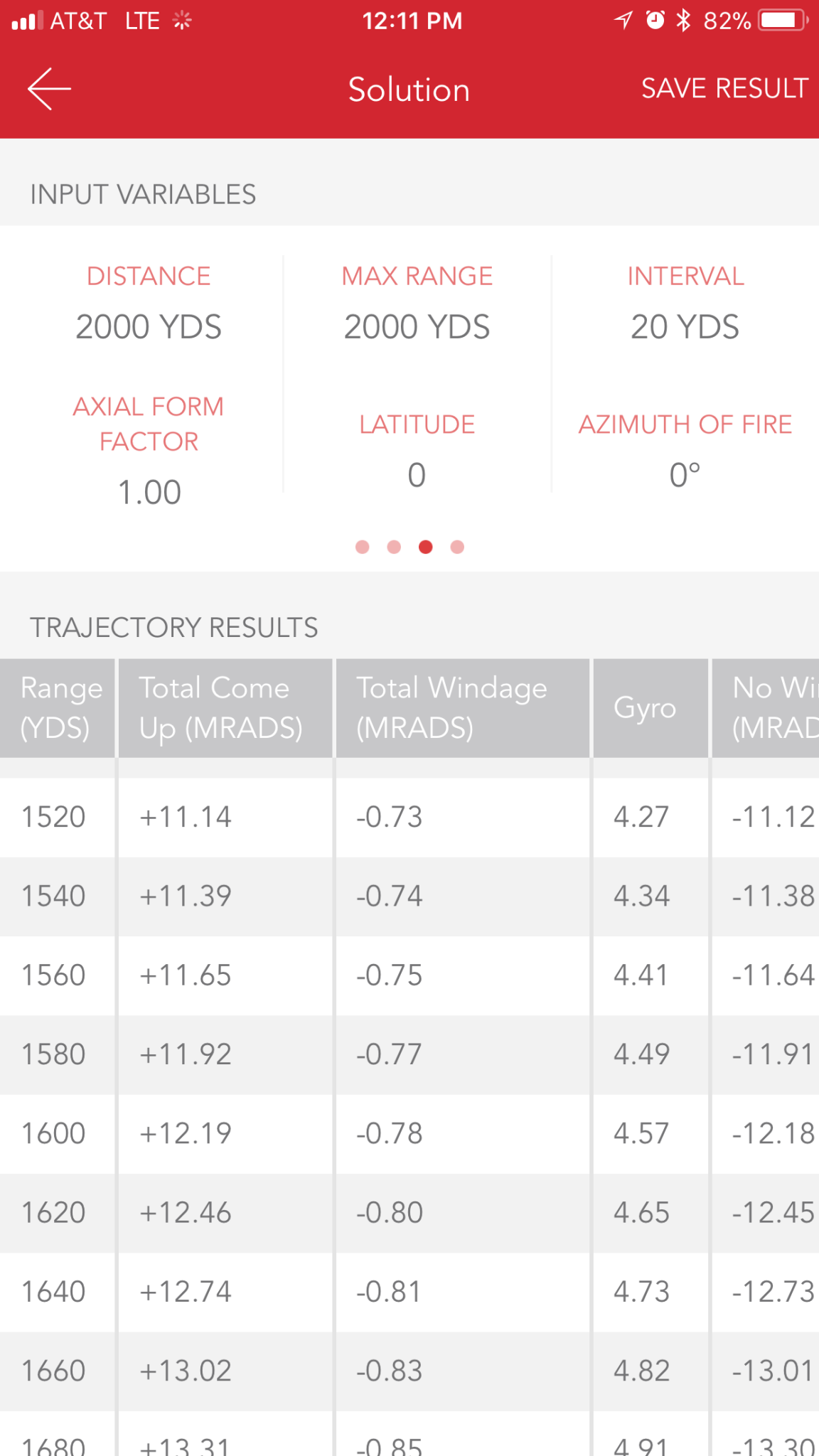Screen dimensions: 819x1456
Task: Tap the battery icon in status bar
Action: click(783, 20)
